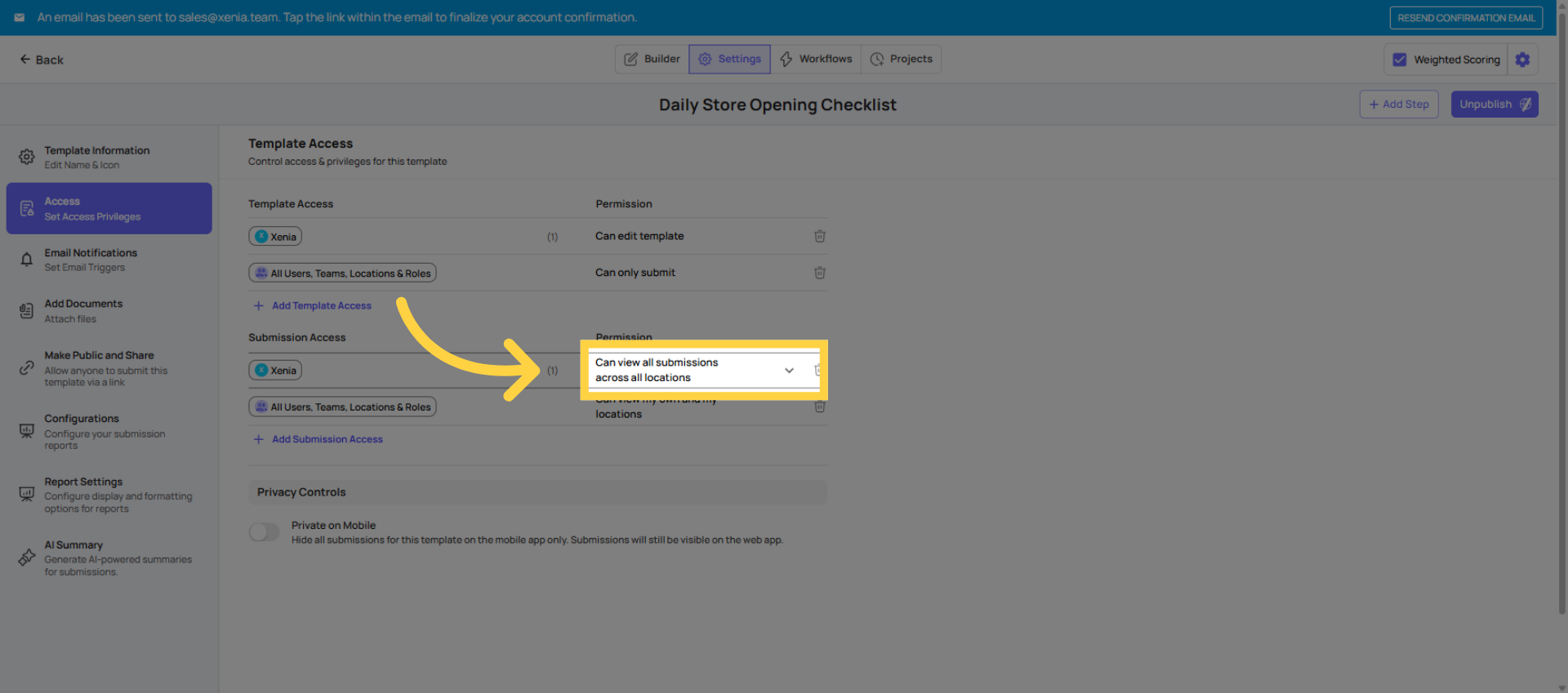Click Resend Confirmation Email button
This screenshot has width=1568, height=693.
(1466, 18)
